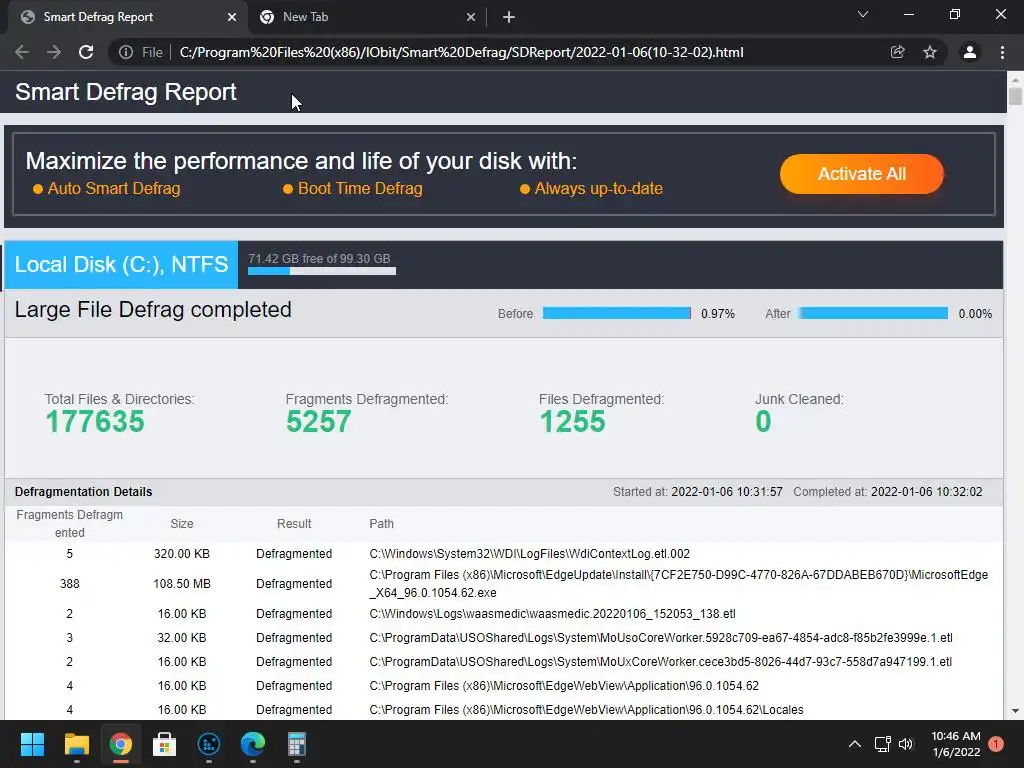Viewport: 1024px width, 768px height.
Task: Open Calculator from the taskbar
Action: 296,744
